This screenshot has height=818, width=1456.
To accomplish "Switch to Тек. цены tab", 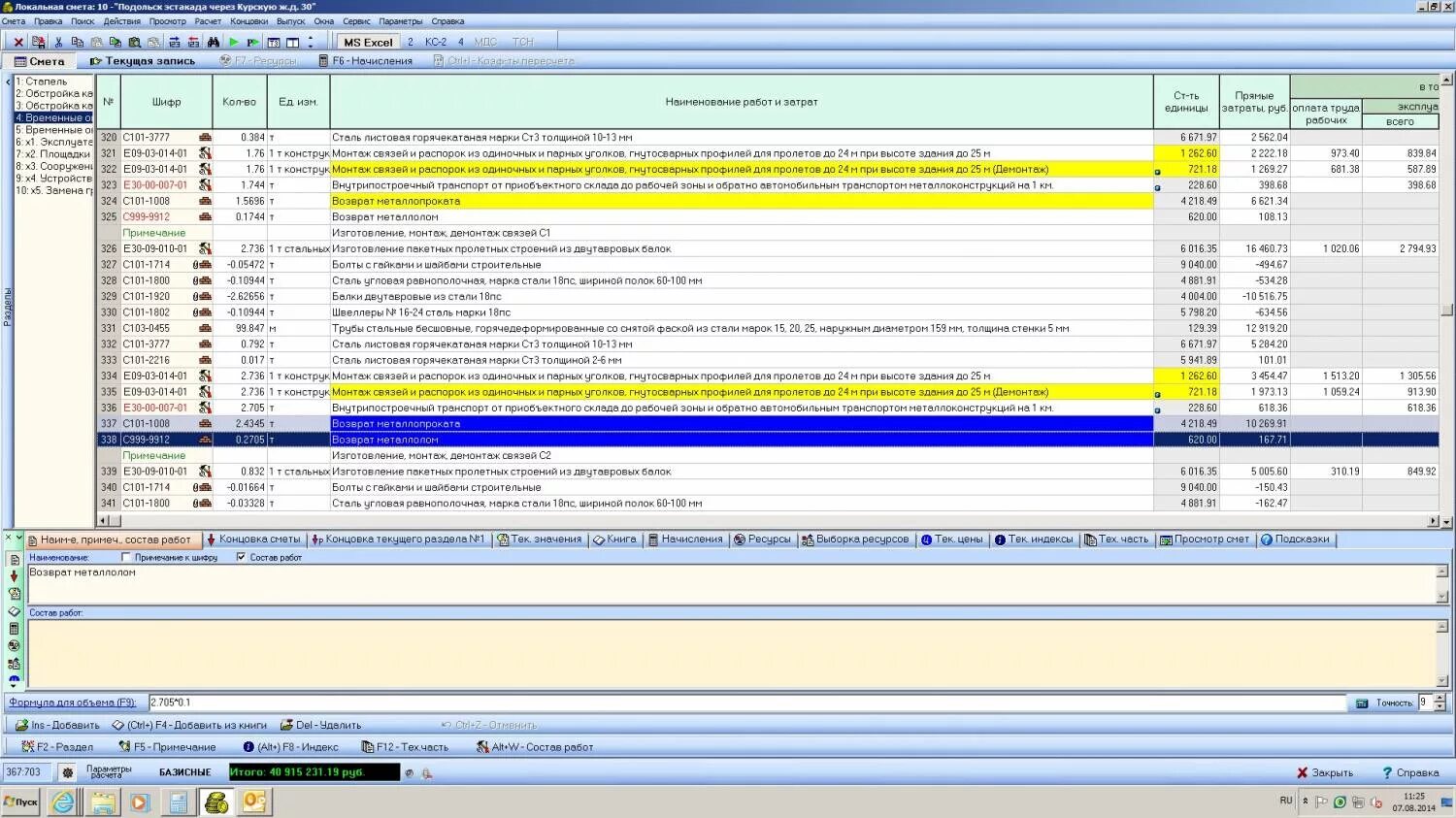I will [x=951, y=540].
